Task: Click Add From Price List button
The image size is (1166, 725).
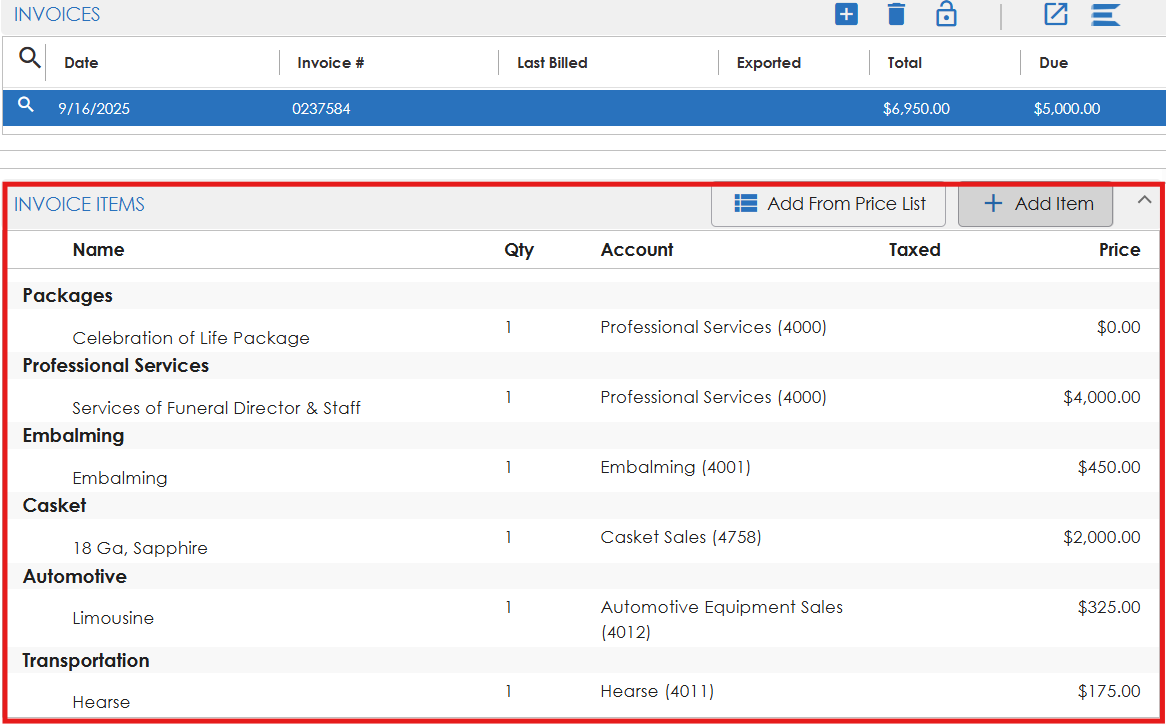Action: tap(829, 204)
